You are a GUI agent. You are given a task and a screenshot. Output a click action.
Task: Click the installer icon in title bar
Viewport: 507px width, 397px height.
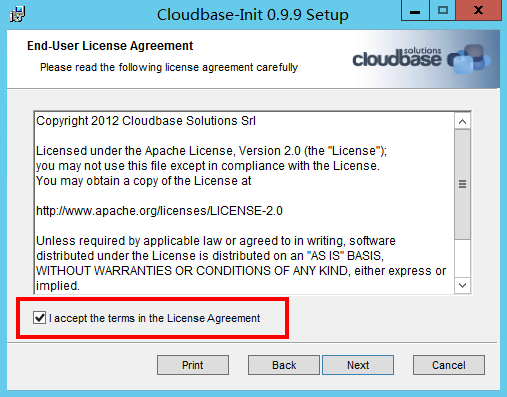click(17, 14)
